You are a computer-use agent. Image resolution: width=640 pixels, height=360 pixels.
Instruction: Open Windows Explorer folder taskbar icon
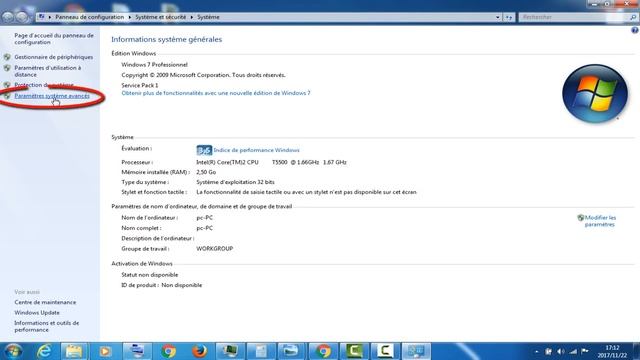pos(74,351)
